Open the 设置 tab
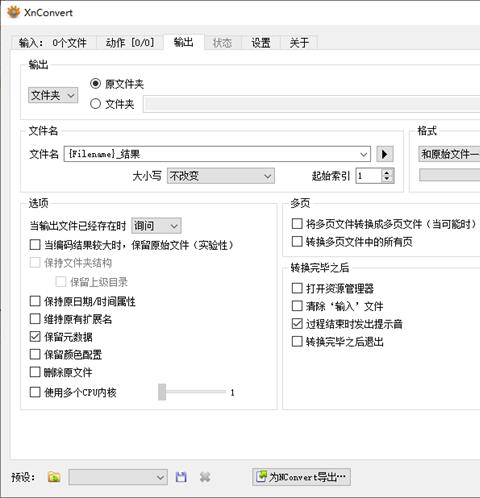The width and height of the screenshot is (480, 498). (x=261, y=43)
